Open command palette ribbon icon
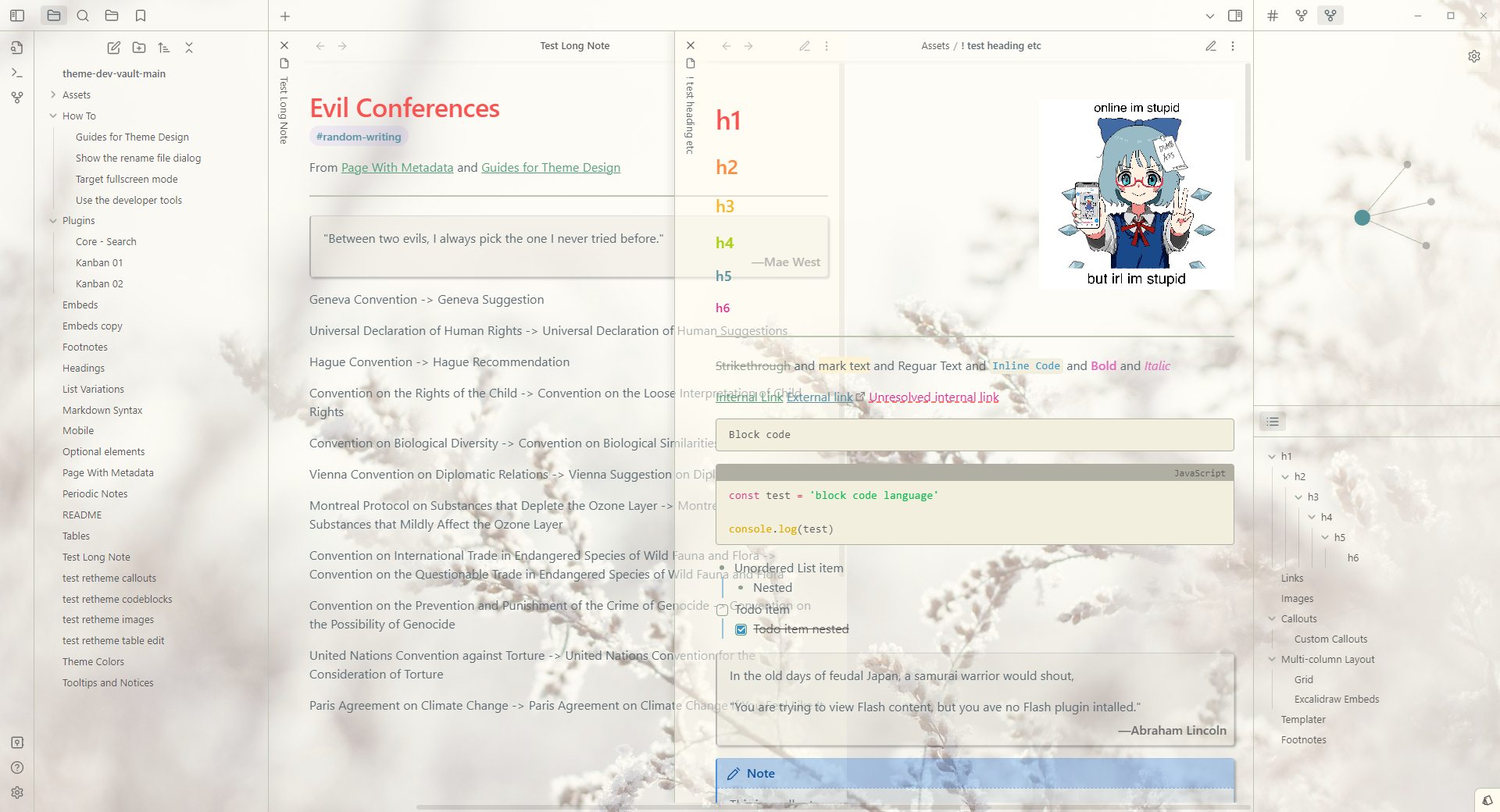Image resolution: width=1500 pixels, height=812 pixels. point(17,73)
